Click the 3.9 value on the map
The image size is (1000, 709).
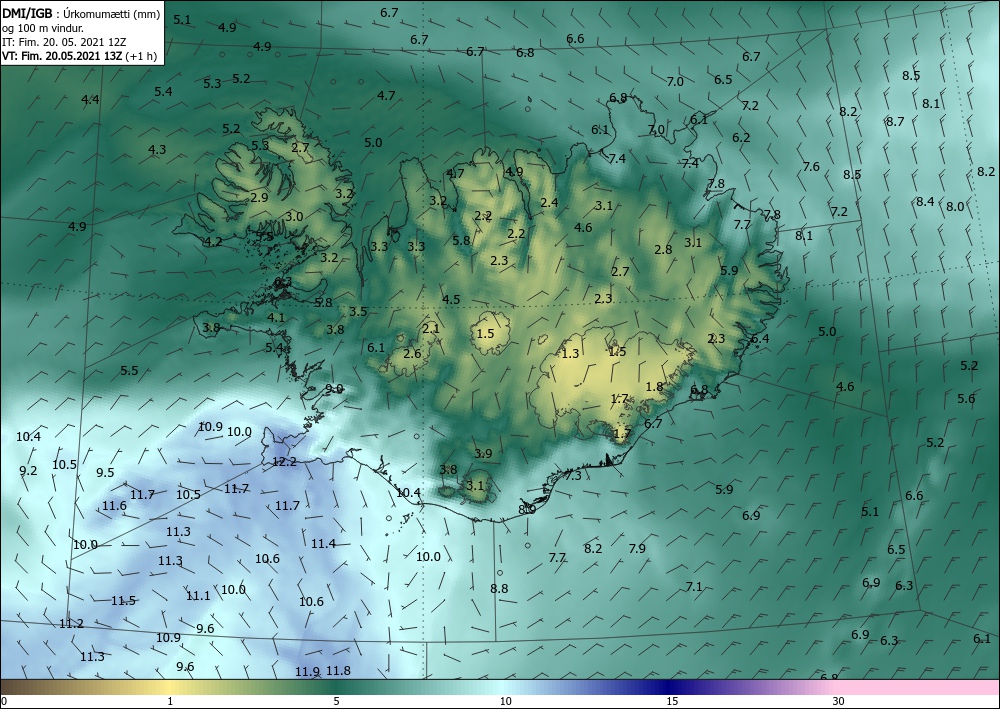(x=483, y=453)
